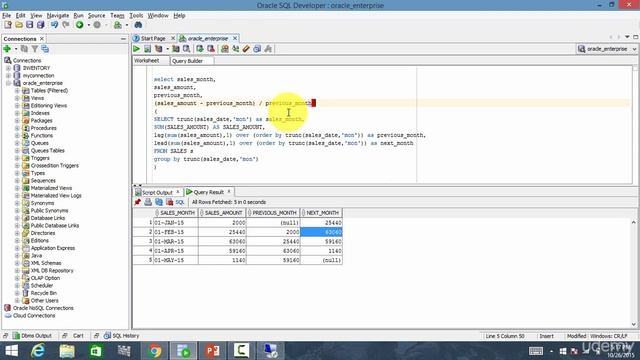Click the SQL link in Query Result toolbar

pos(180,202)
